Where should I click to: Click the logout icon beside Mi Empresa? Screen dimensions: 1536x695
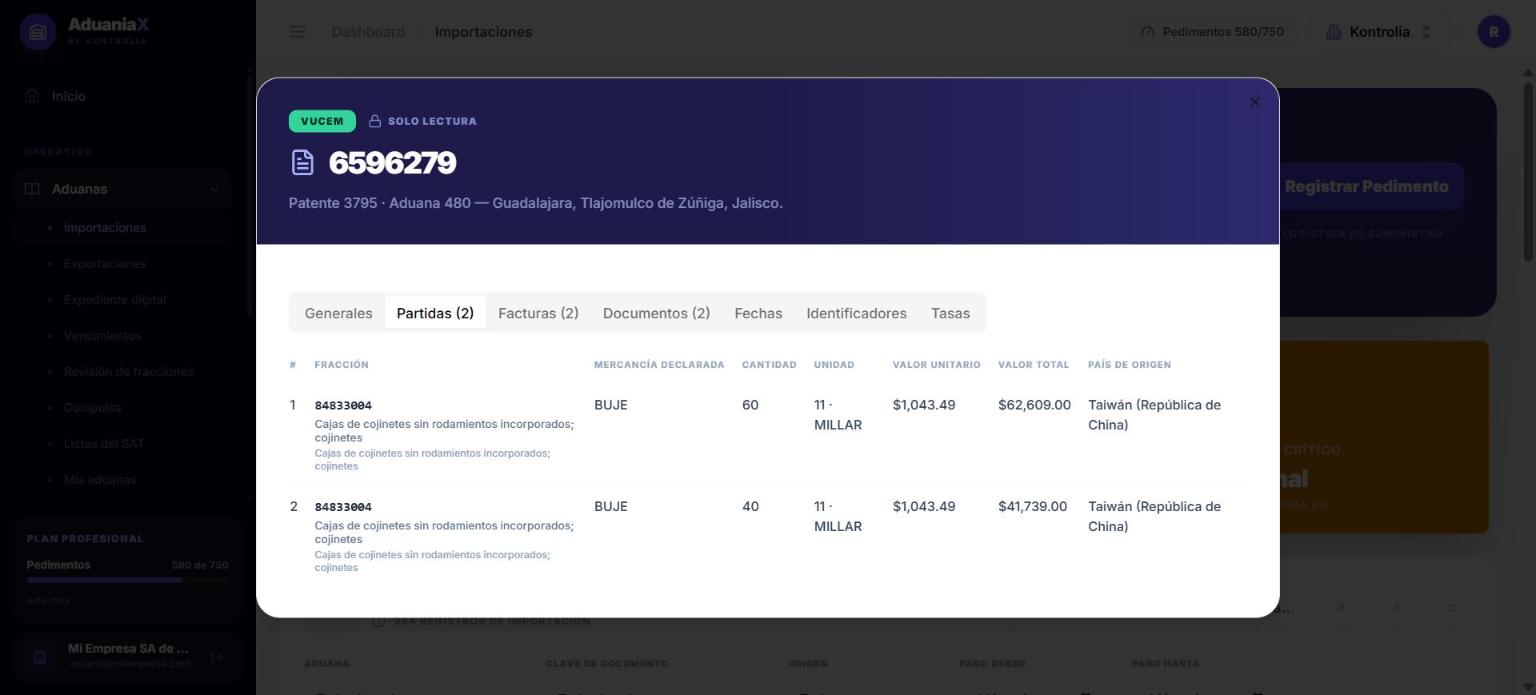217,657
